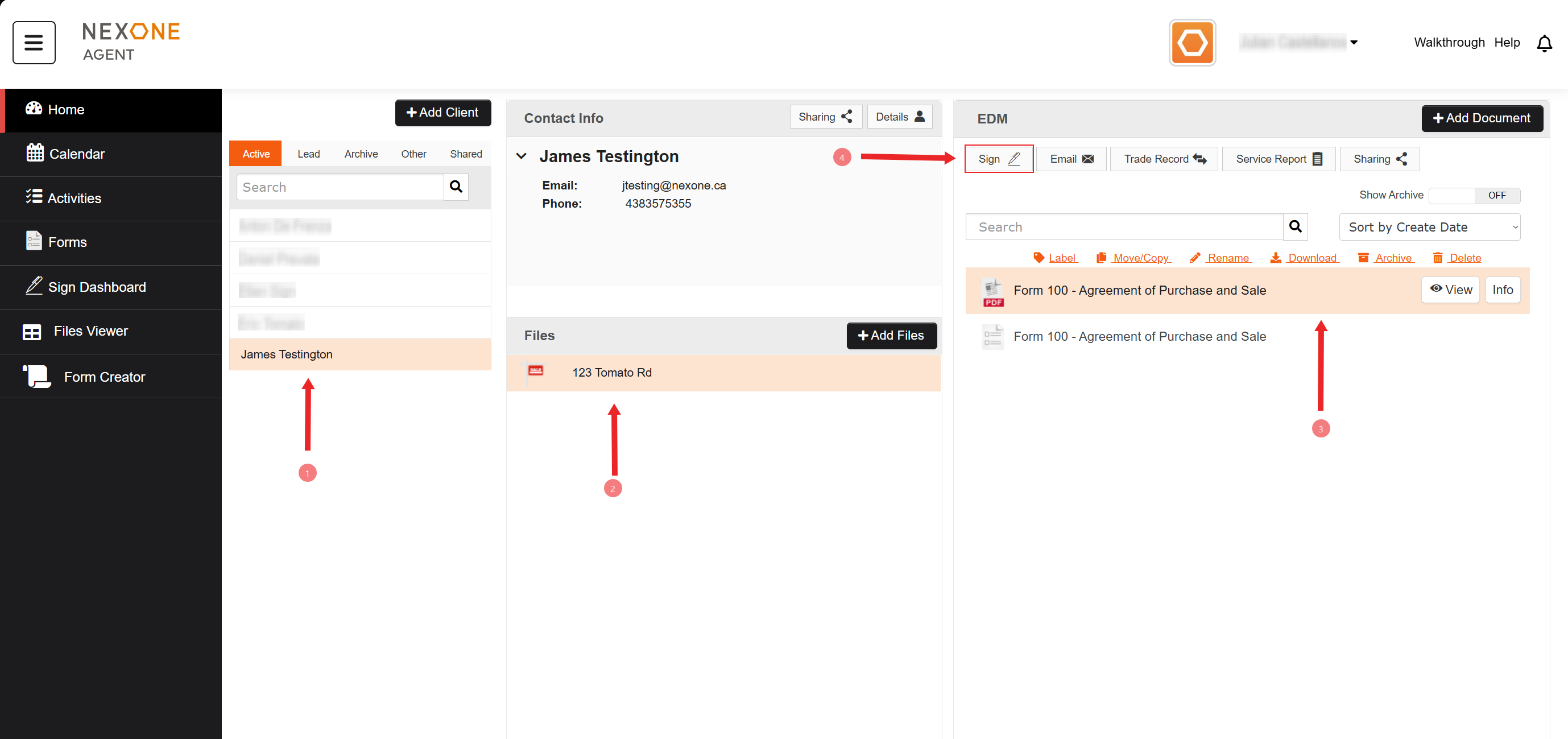Collapse the James Testington contact chevron
1568x739 pixels.
[x=521, y=156]
